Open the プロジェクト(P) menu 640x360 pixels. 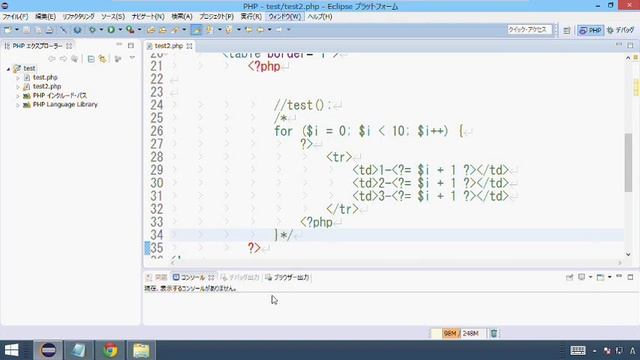click(216, 17)
